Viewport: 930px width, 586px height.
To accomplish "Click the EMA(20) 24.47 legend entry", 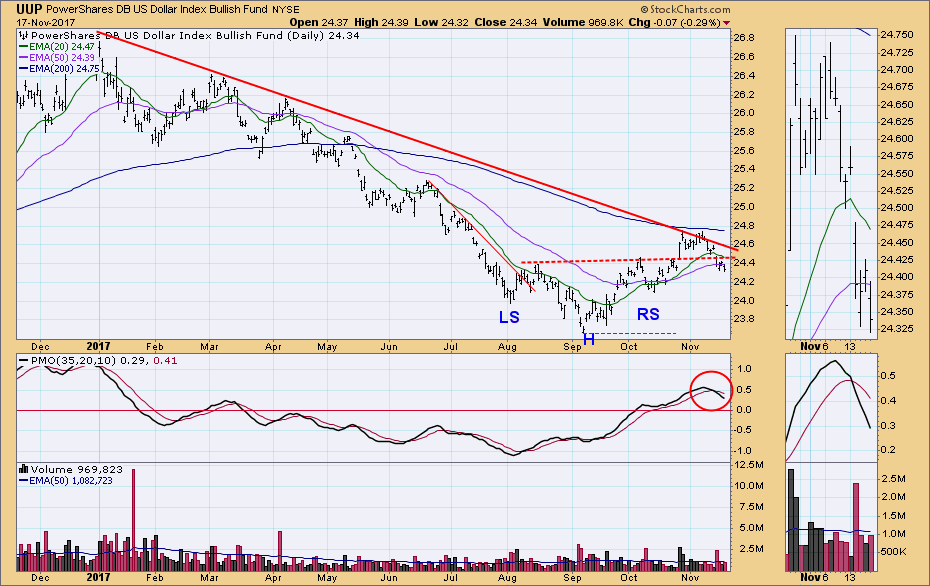I will [57, 46].
